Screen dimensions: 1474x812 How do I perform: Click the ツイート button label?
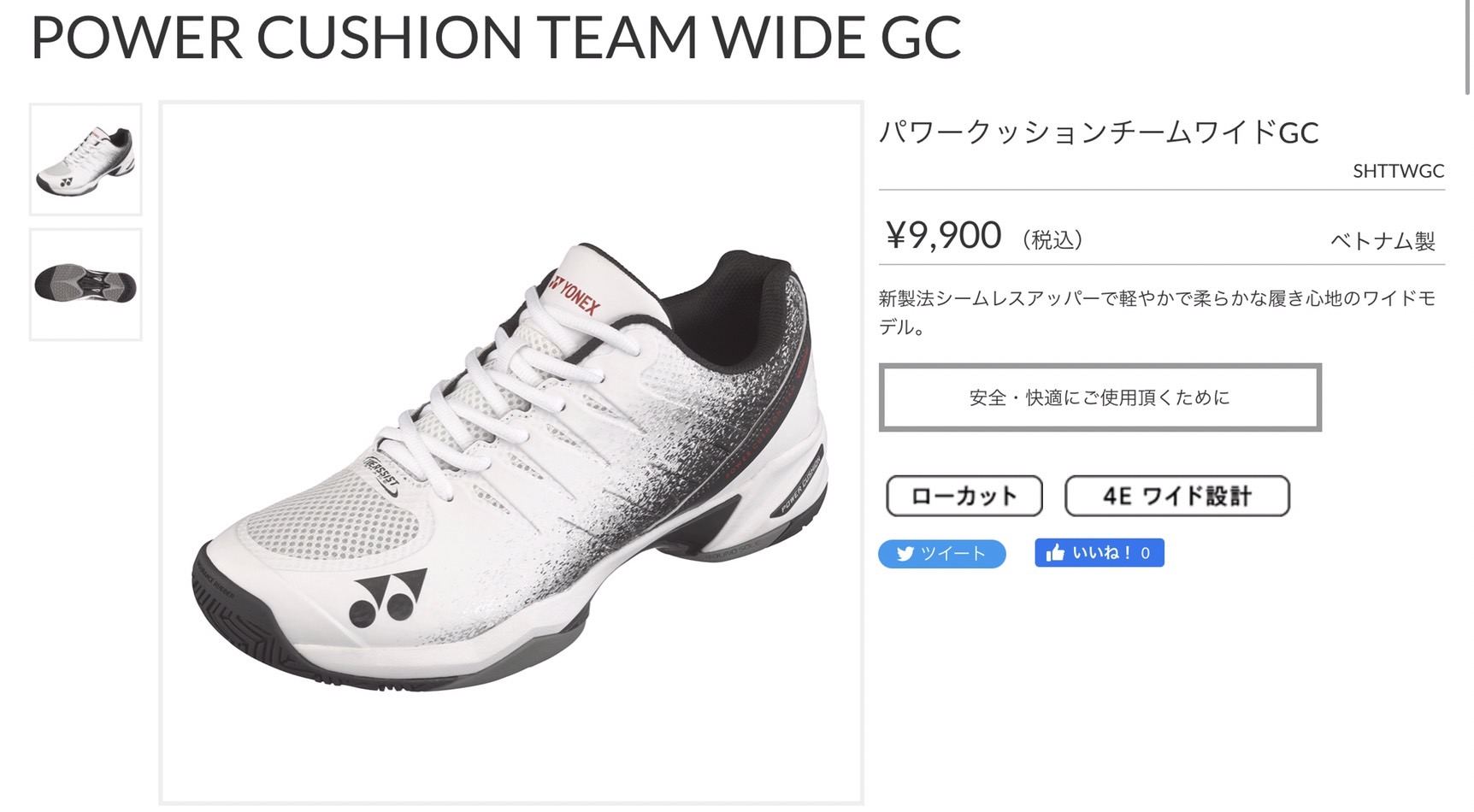(x=952, y=554)
